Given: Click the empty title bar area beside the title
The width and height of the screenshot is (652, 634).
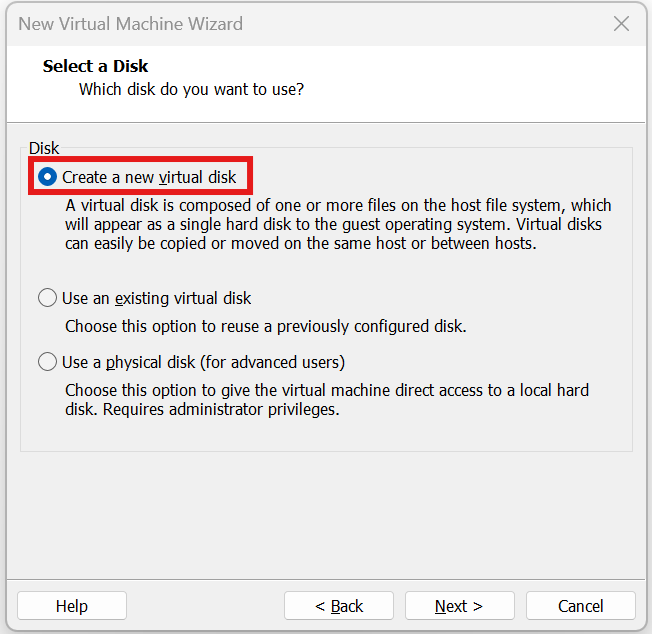Looking at the screenshot, I should pyautogui.click(x=420, y=24).
